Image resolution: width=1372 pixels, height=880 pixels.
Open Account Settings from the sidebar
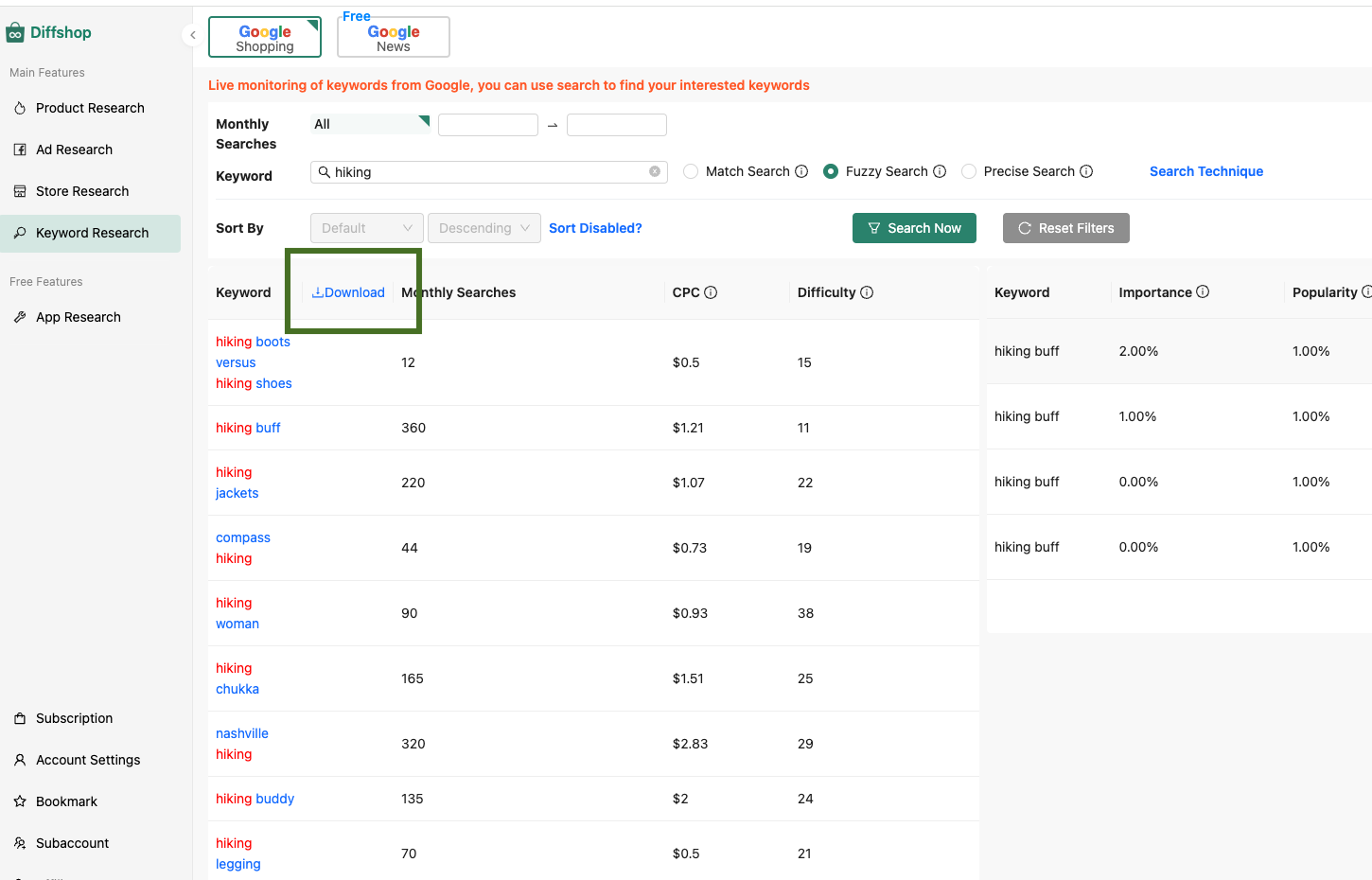[88, 760]
